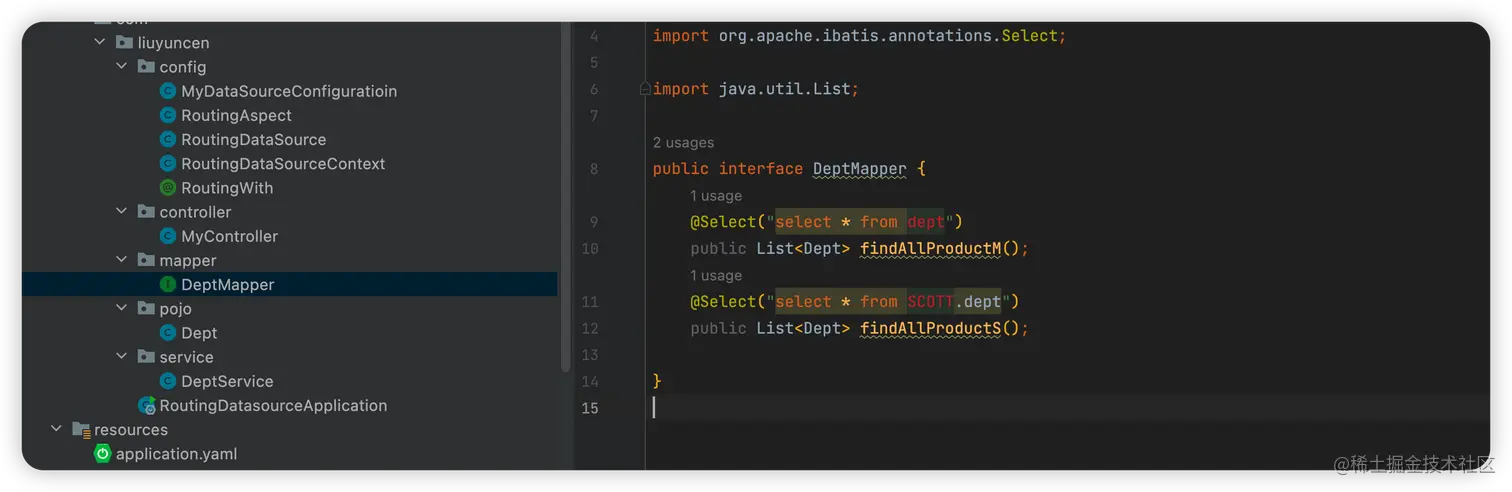Viewport: 1512px width, 492px height.
Task: Collapse the config package
Action: (x=122, y=67)
